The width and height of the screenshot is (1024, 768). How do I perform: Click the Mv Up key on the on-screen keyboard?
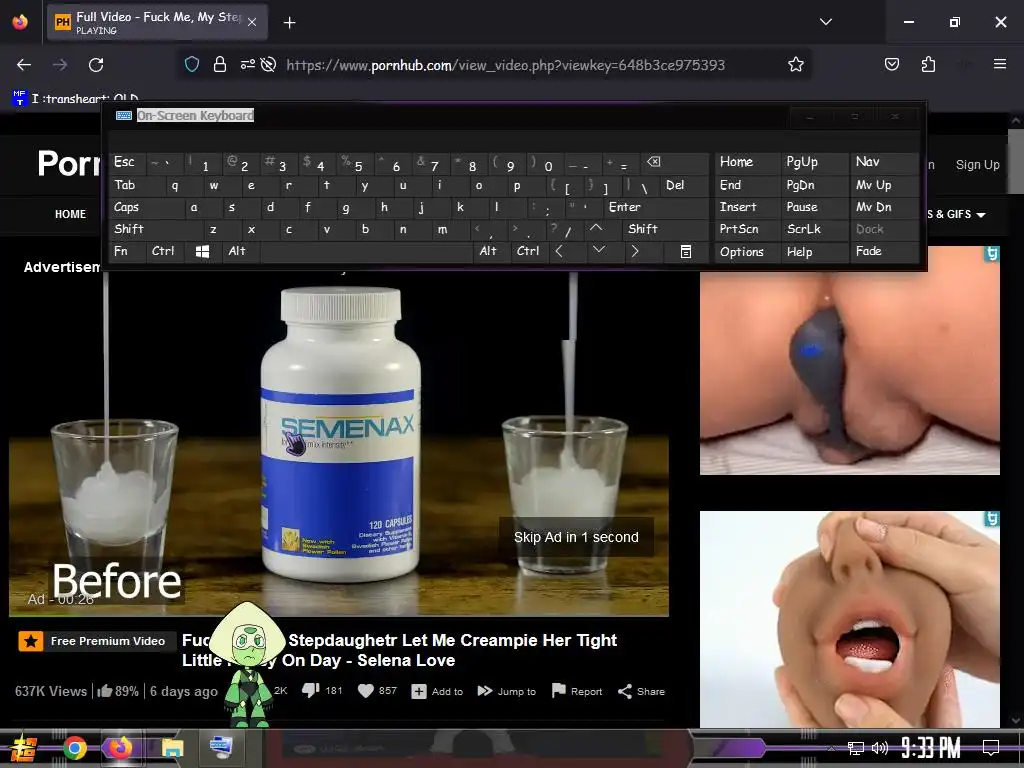coord(884,185)
